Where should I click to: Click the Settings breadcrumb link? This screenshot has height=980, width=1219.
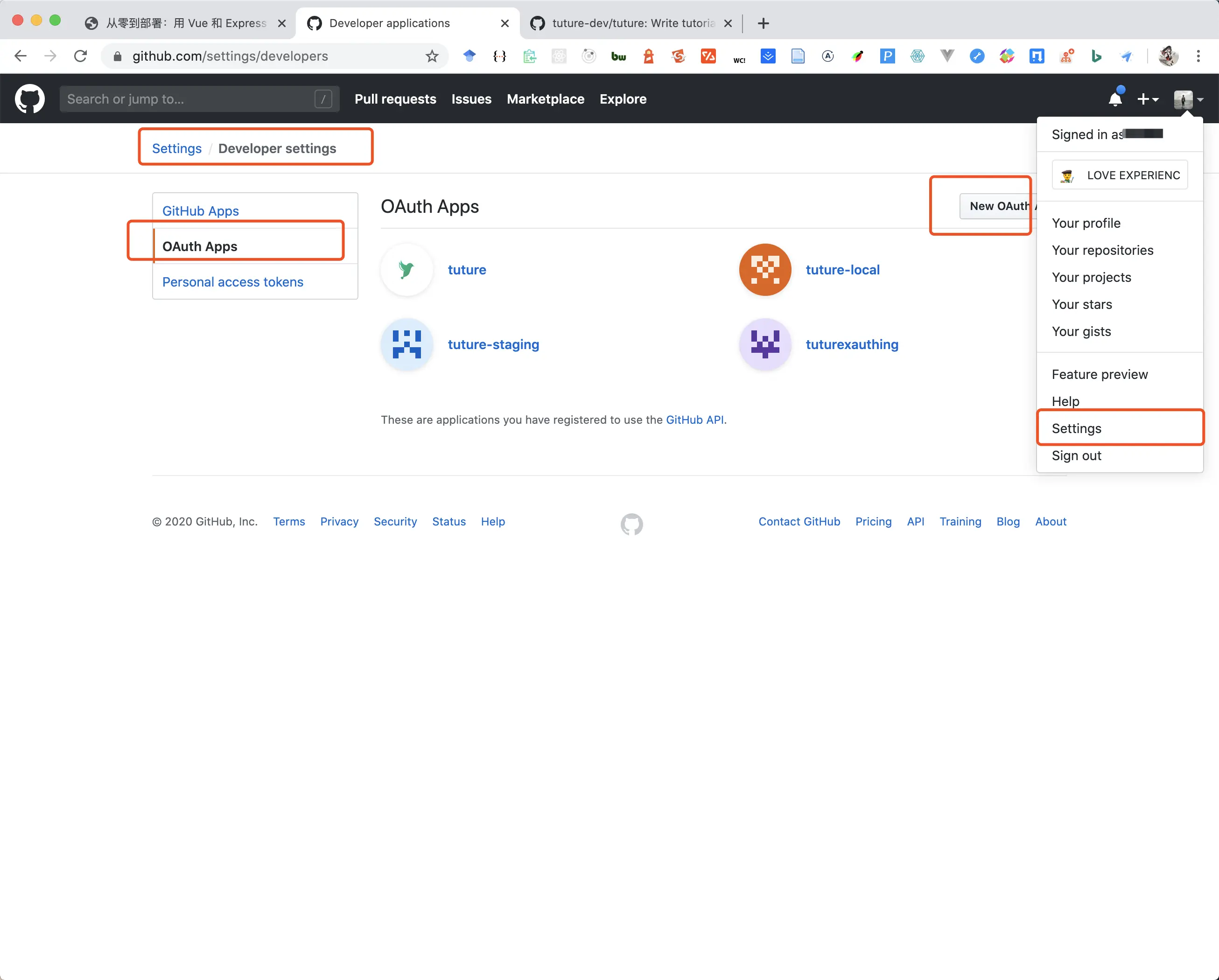176,149
